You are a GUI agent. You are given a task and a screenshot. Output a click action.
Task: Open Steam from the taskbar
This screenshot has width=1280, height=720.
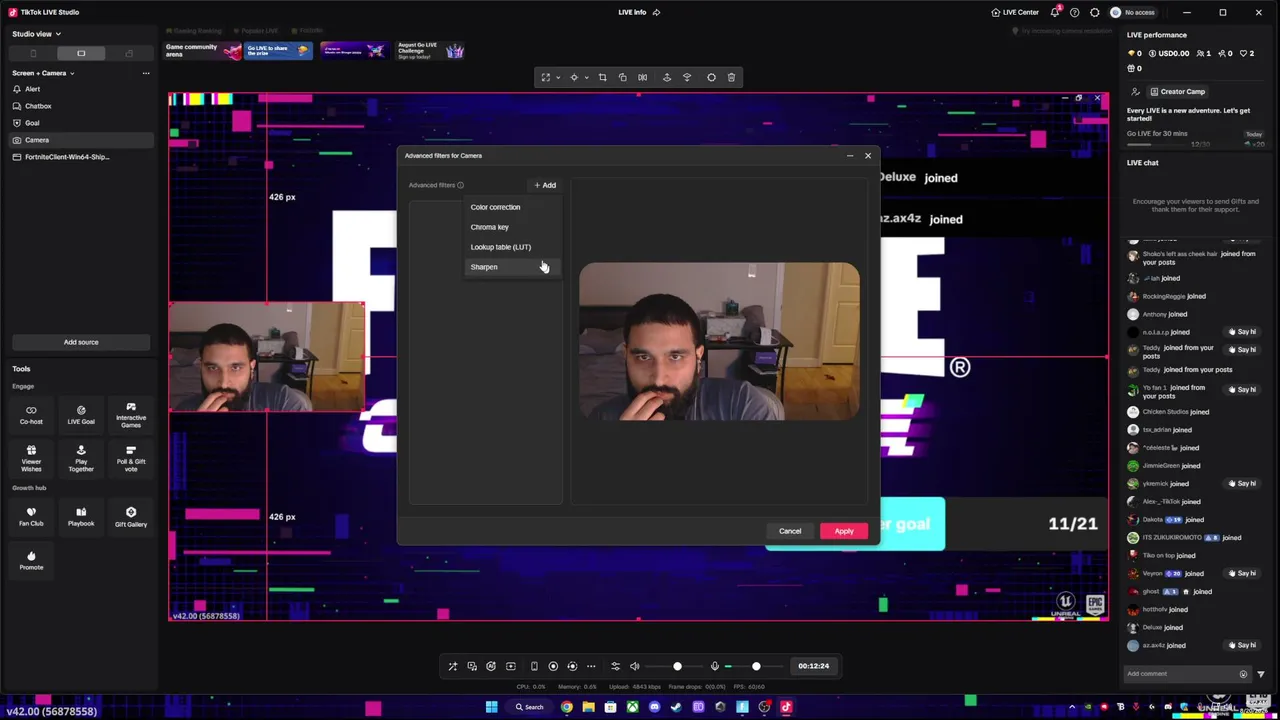pyautogui.click(x=676, y=707)
